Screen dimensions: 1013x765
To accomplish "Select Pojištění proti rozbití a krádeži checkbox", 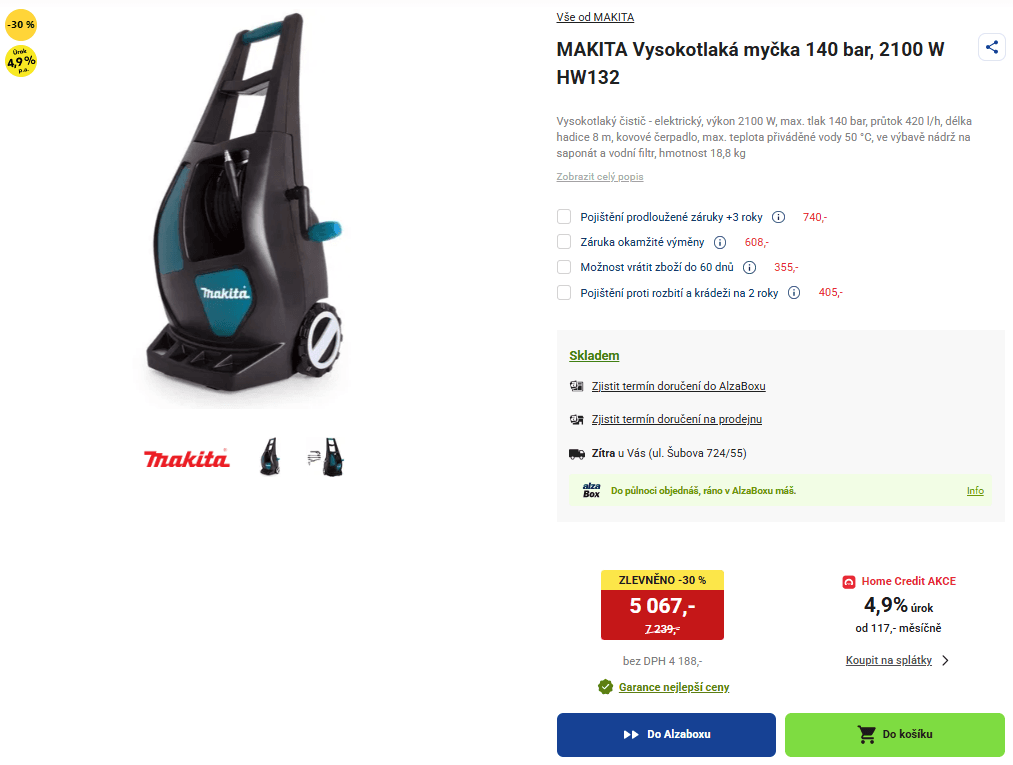I will point(564,293).
